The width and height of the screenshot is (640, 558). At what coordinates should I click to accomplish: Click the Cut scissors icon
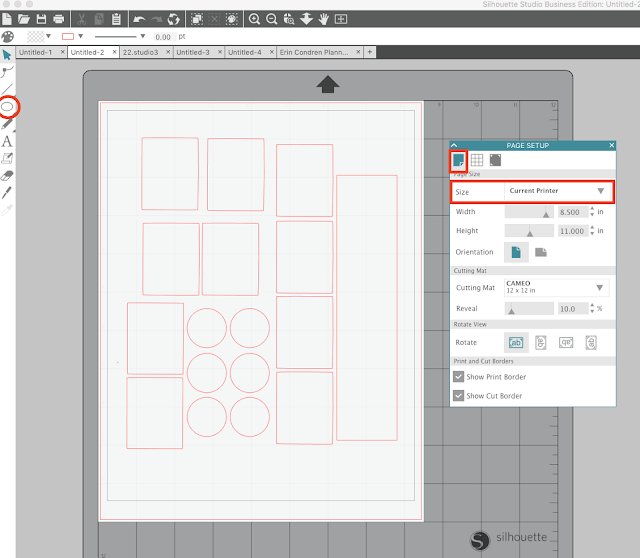(81, 19)
